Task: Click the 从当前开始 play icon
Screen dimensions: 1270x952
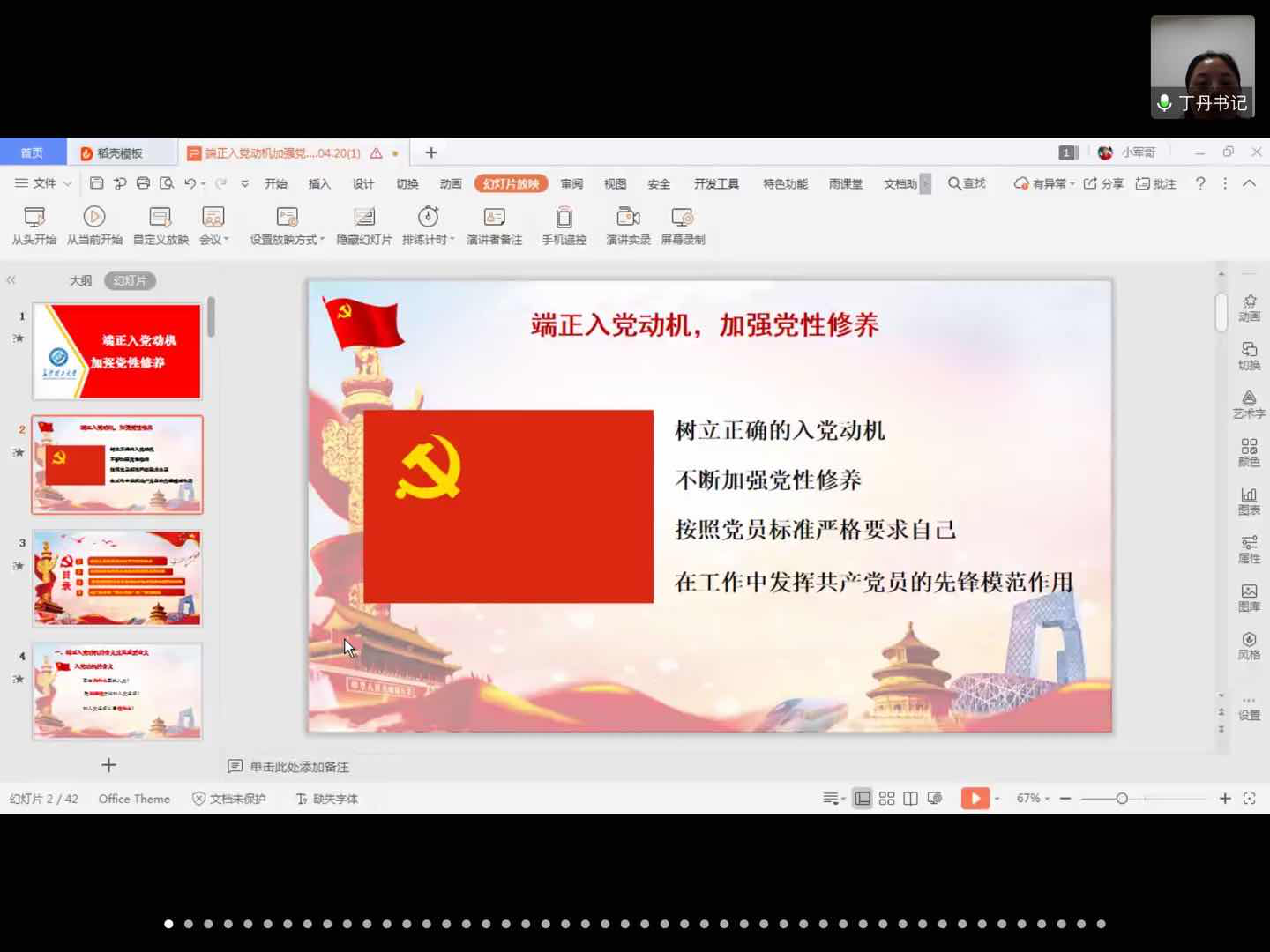Action: coord(94,217)
